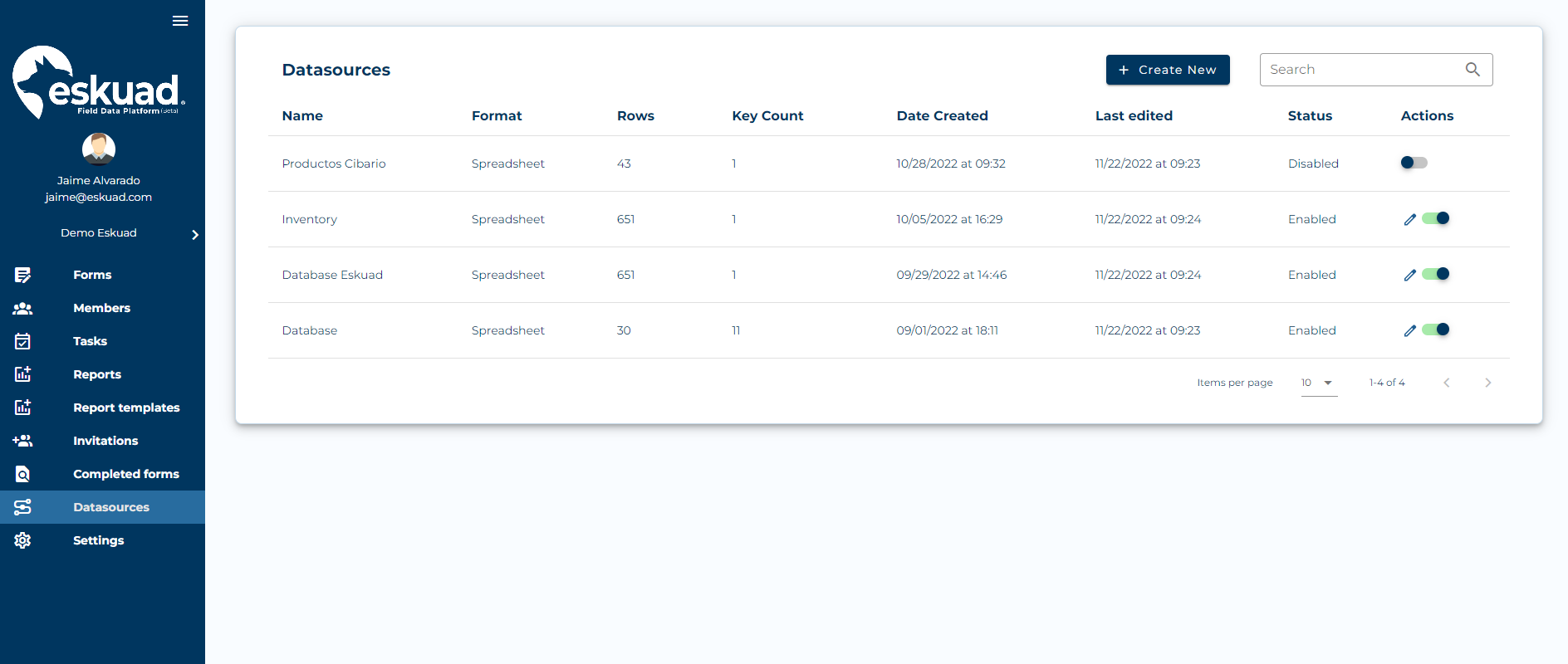
Task: Click the Settings gear icon
Action: coord(22,540)
